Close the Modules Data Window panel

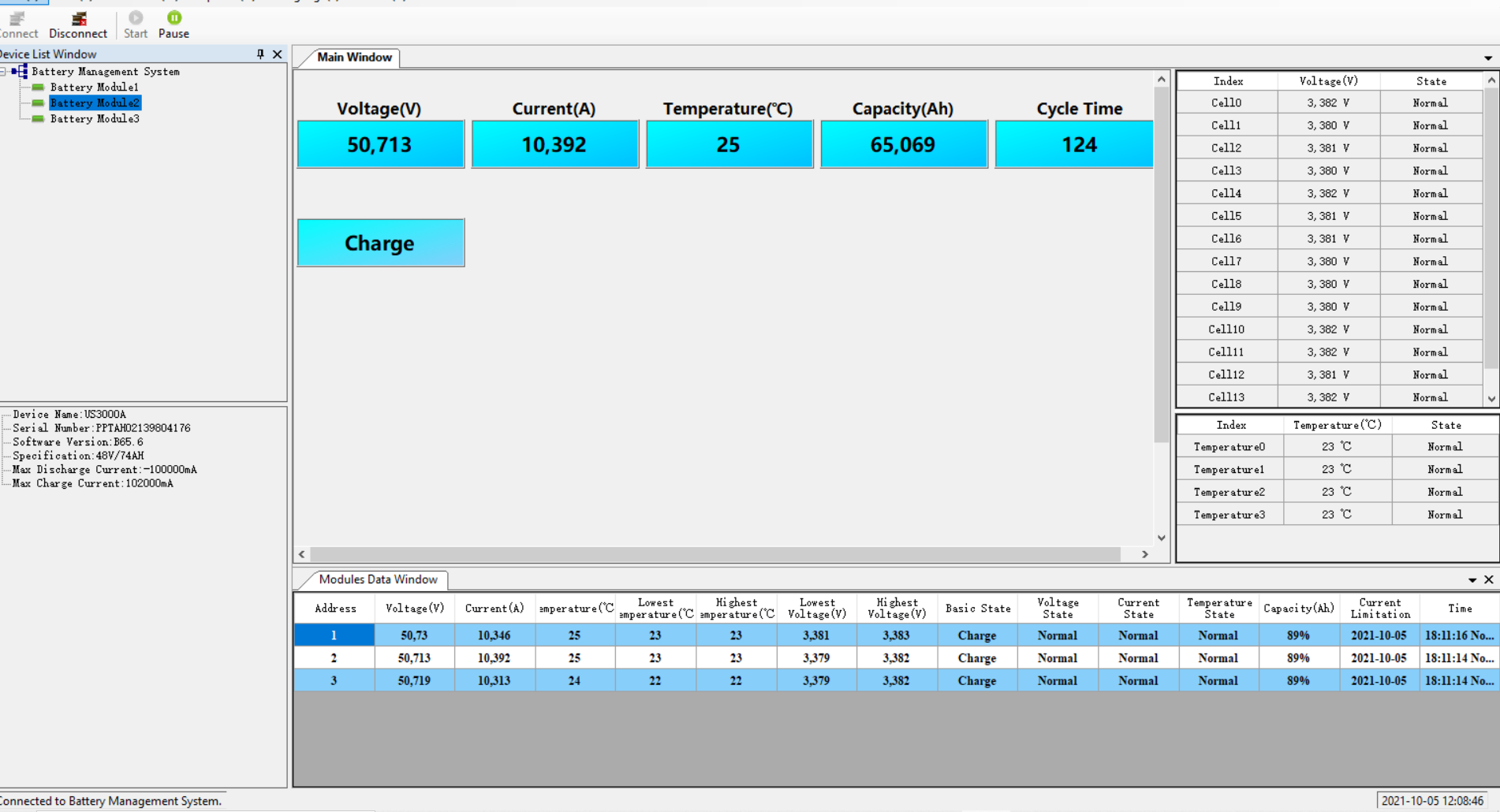(x=1489, y=579)
